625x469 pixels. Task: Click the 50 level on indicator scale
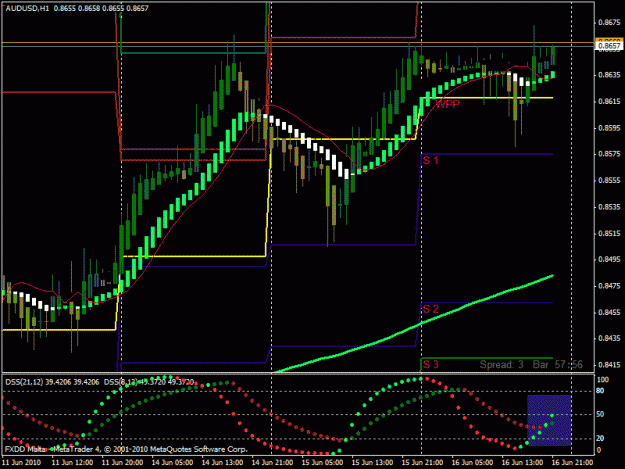(x=600, y=414)
